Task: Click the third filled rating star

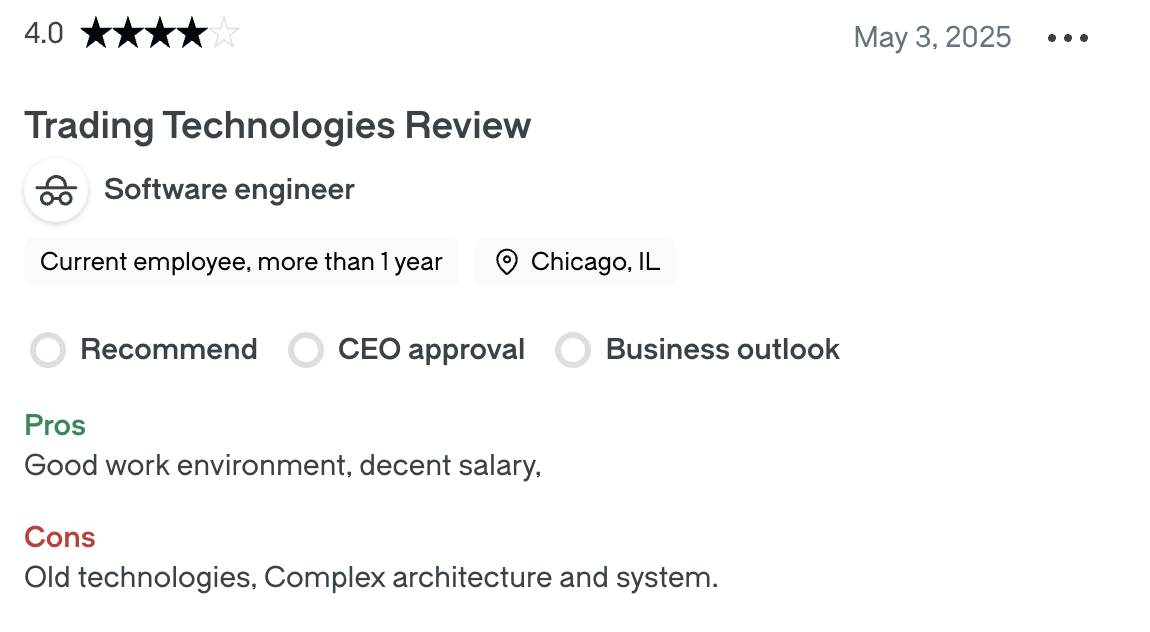Action: click(x=160, y=35)
